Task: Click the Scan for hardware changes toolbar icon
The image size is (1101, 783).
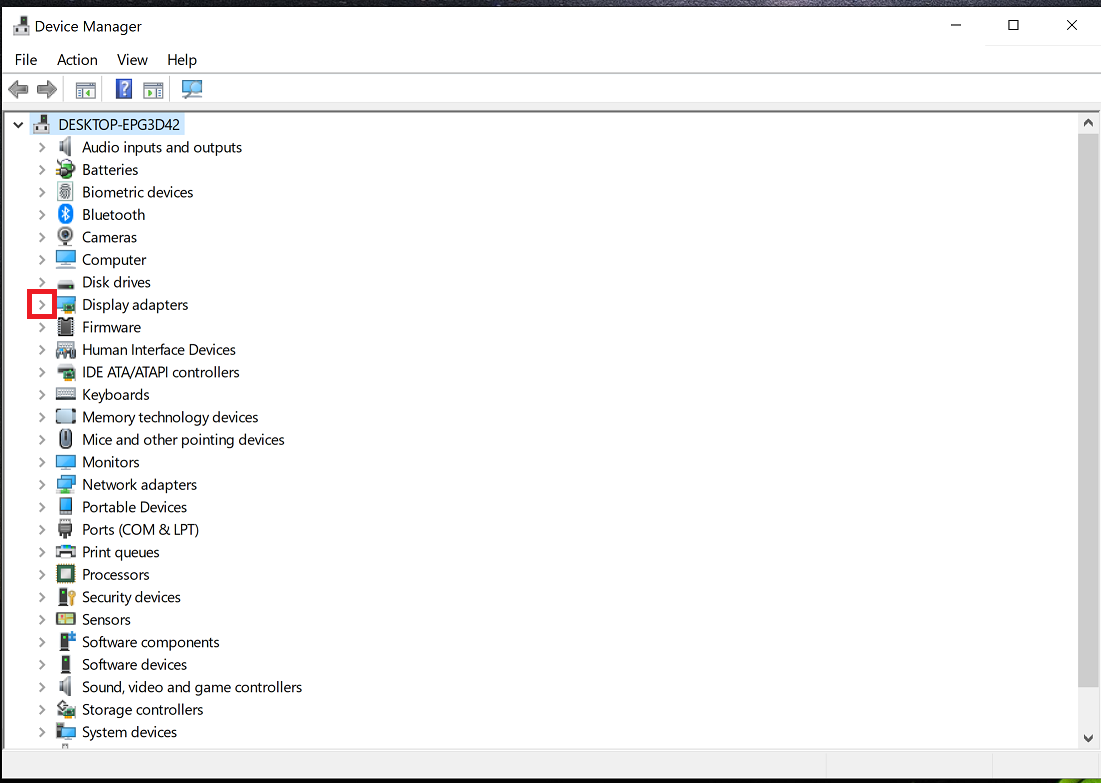Action: coord(192,90)
